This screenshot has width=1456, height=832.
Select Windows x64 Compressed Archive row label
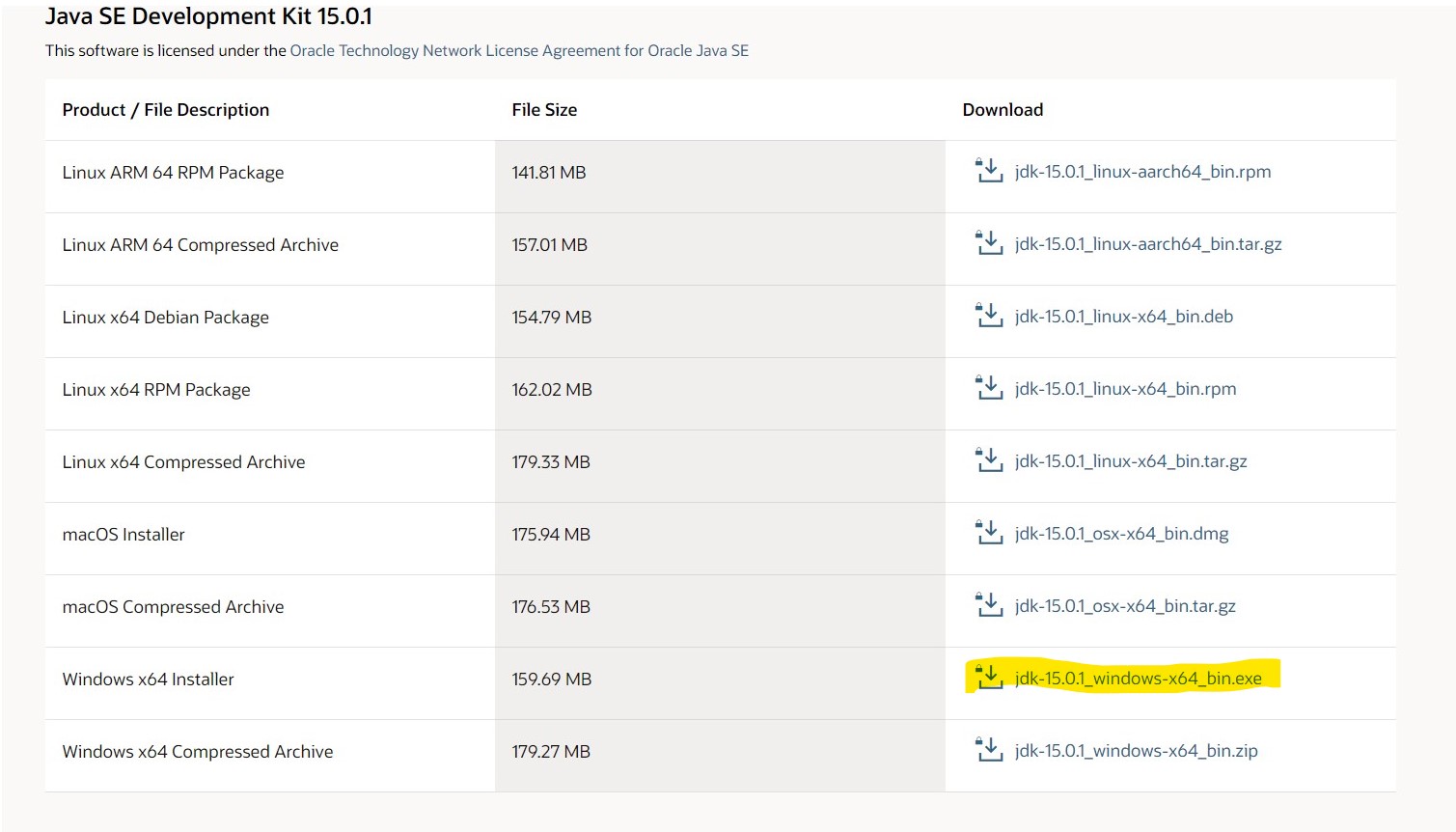click(x=198, y=752)
